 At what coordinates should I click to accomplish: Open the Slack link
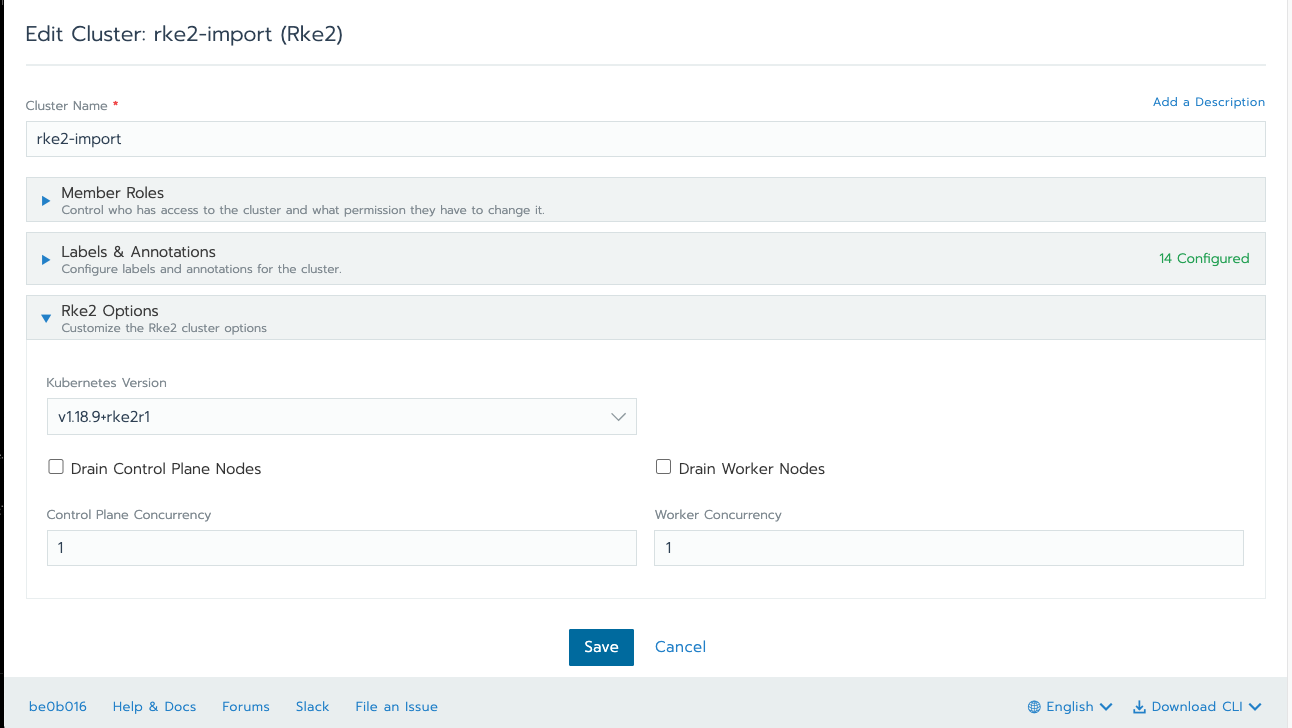point(312,706)
